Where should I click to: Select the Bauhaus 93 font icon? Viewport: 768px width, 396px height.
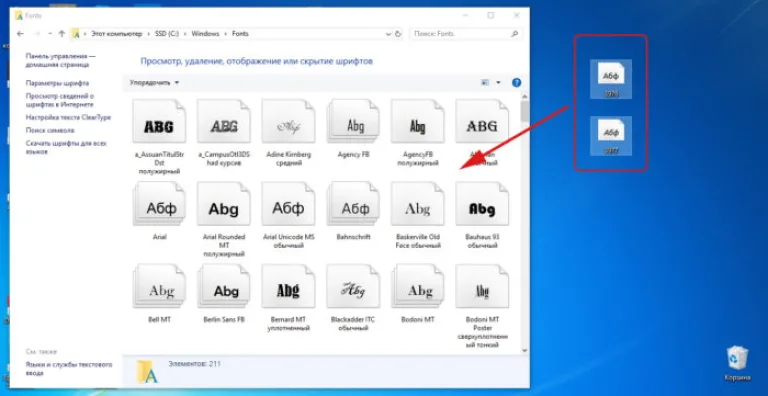tap(482, 204)
